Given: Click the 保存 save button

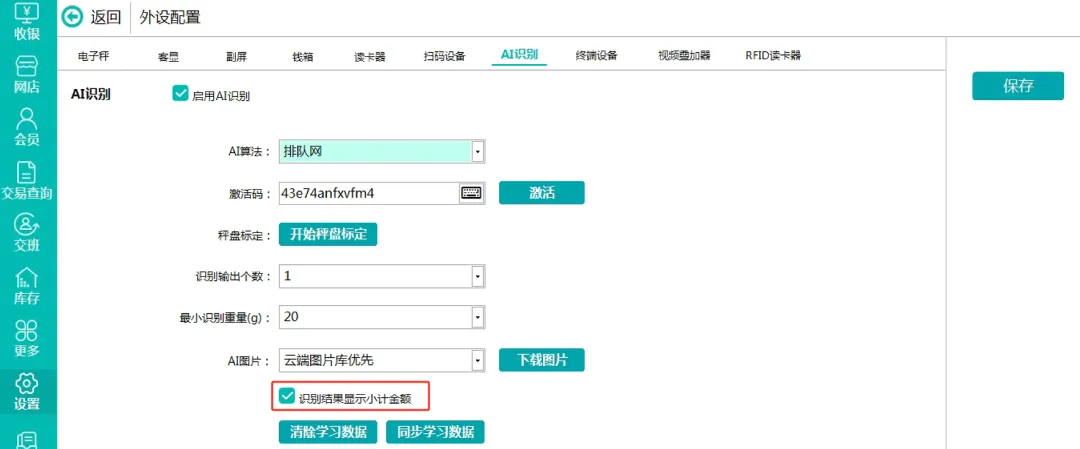Looking at the screenshot, I should 1018,86.
